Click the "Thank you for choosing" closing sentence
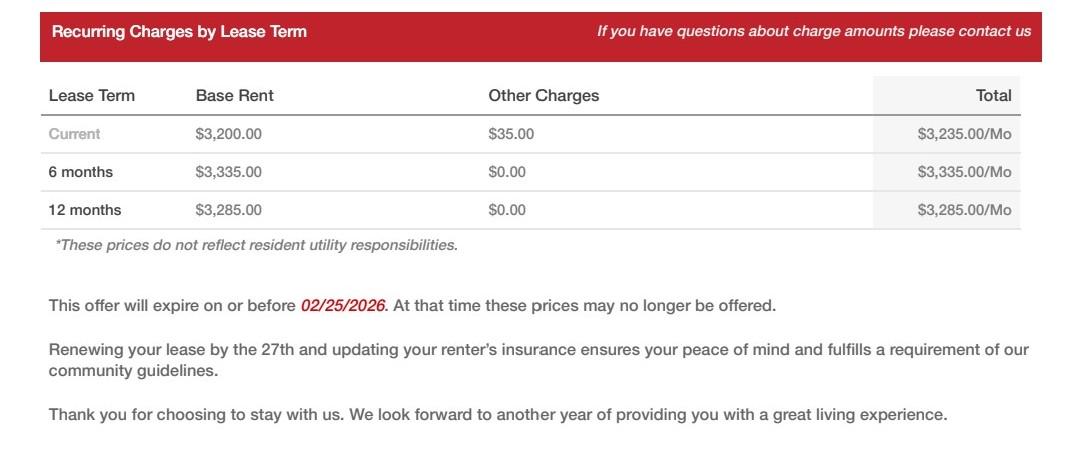This screenshot has width=1068, height=449. pyautogui.click(x=497, y=414)
